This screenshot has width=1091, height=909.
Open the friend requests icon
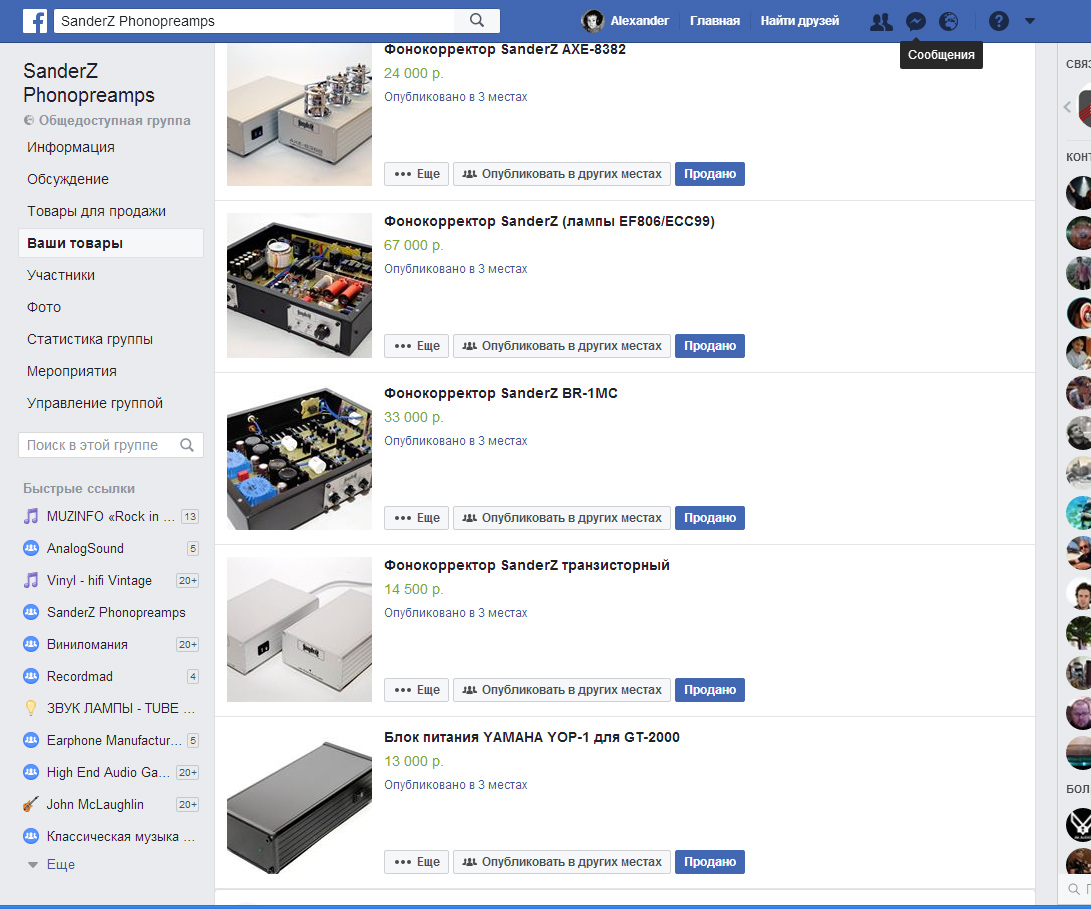[881, 21]
